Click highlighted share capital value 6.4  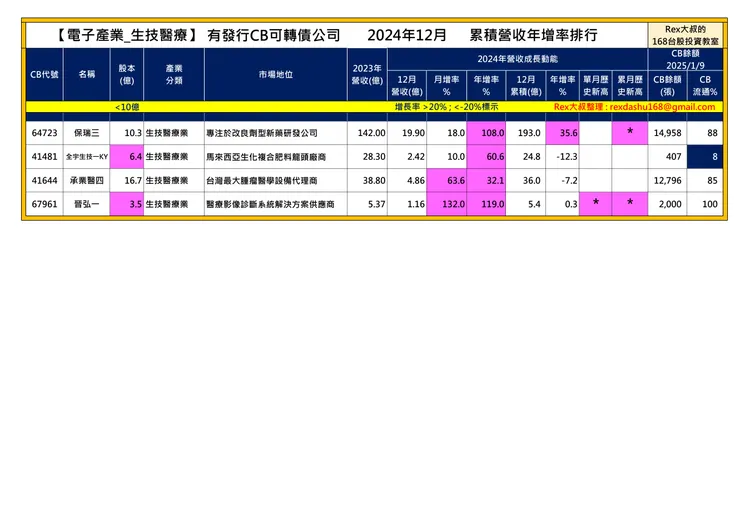127,157
